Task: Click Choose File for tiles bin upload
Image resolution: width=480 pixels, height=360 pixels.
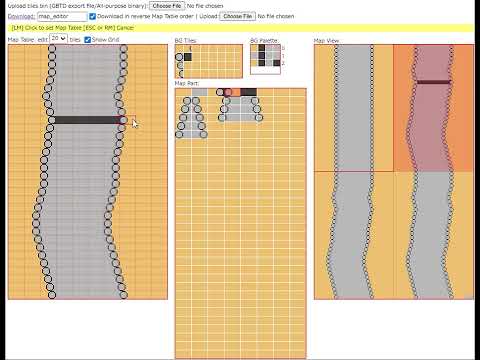Action: (x=167, y=6)
